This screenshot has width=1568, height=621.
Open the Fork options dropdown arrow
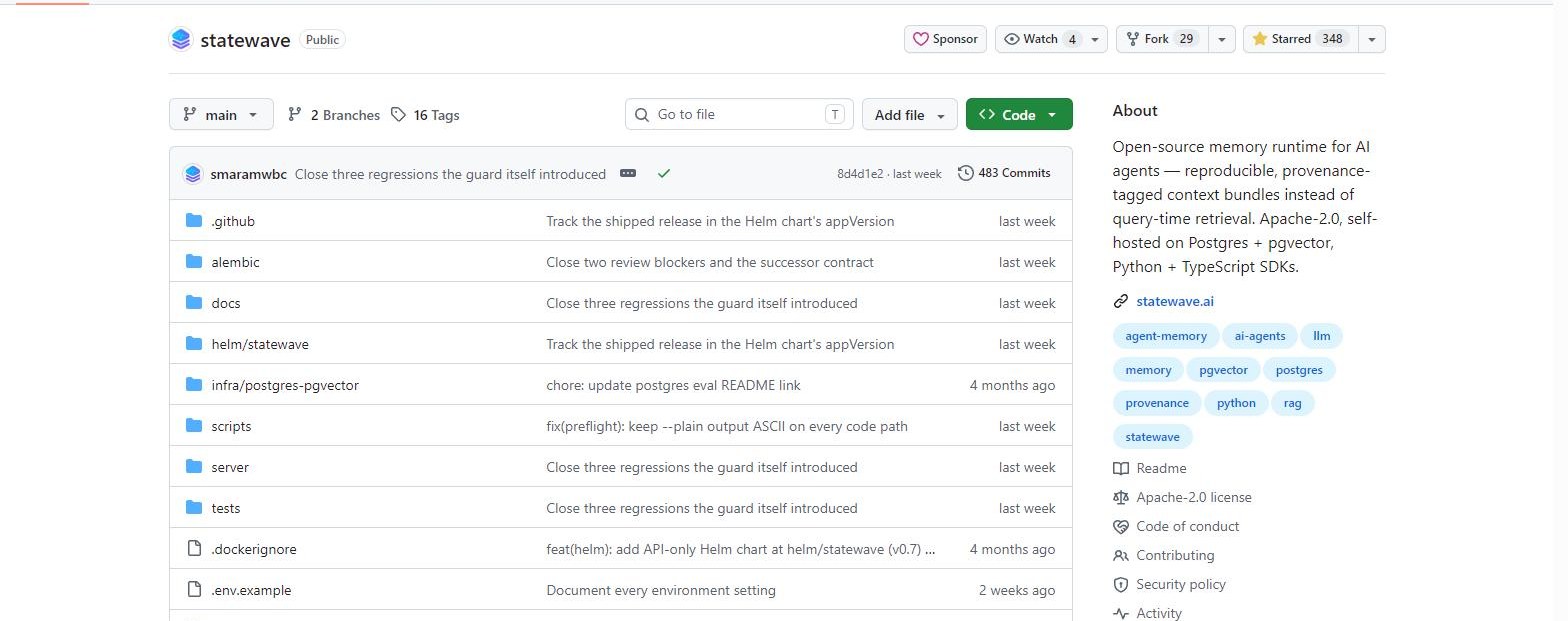tap(1221, 39)
